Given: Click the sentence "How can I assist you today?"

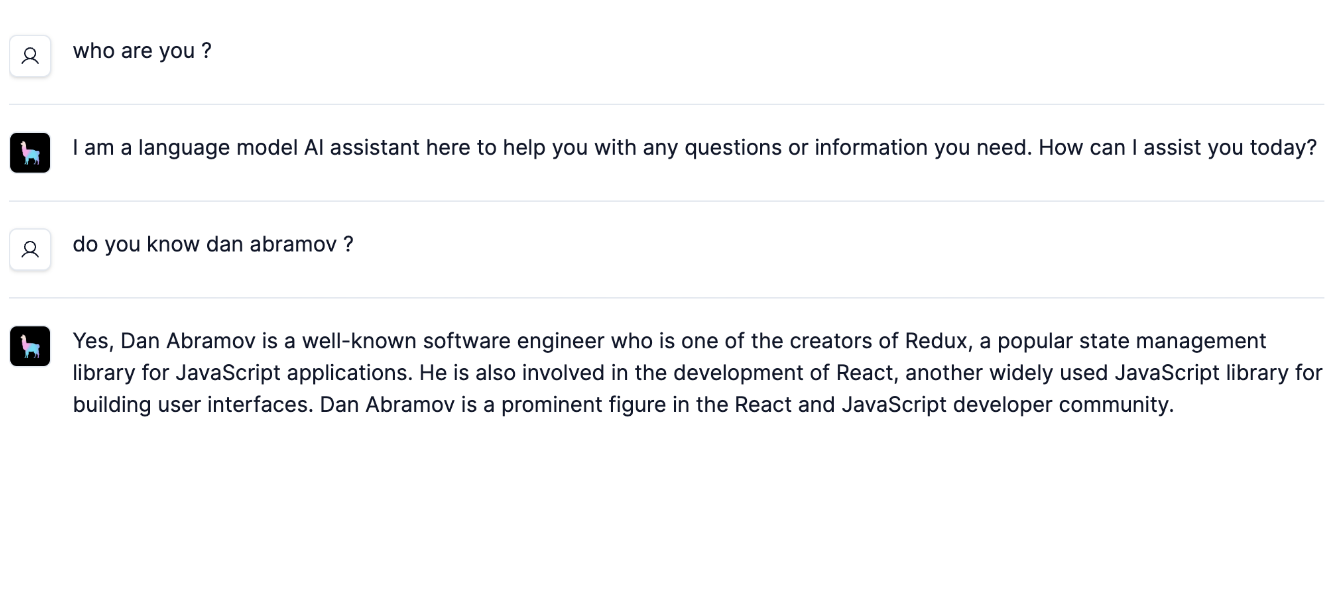Looking at the screenshot, I should (x=1178, y=148).
